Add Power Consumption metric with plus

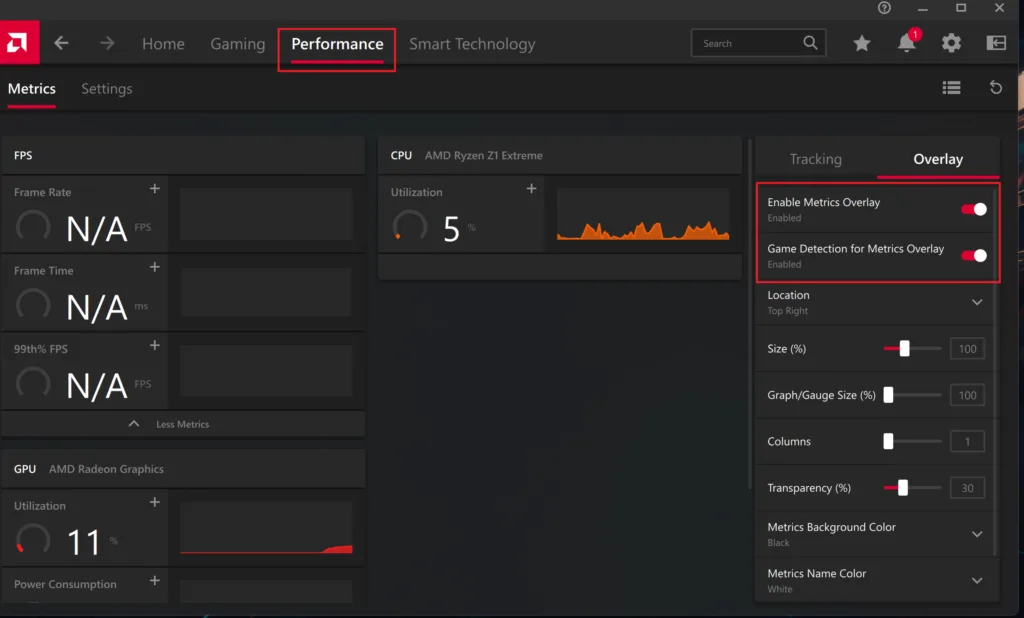point(155,581)
